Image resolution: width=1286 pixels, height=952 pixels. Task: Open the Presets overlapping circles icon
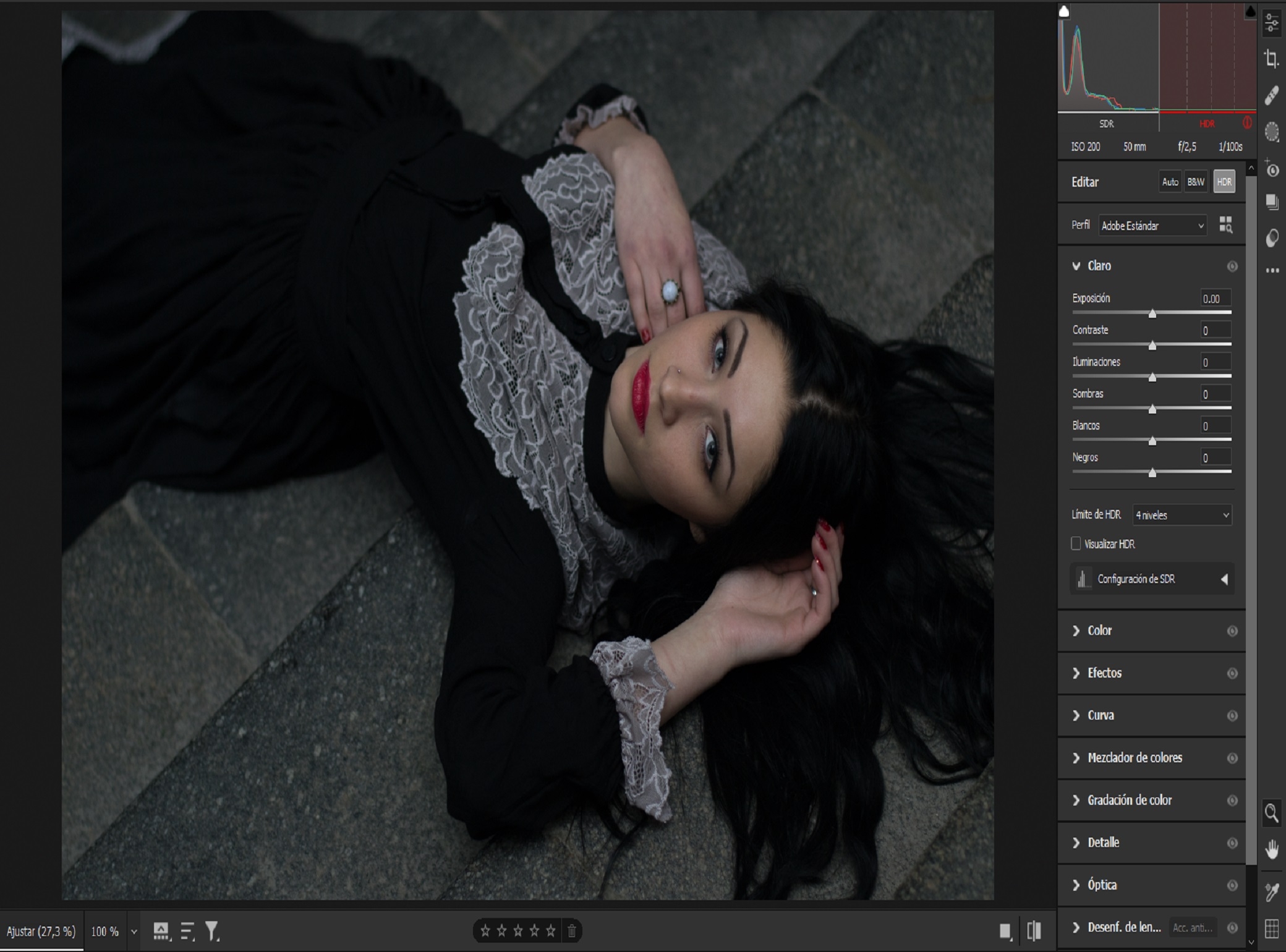click(1271, 238)
